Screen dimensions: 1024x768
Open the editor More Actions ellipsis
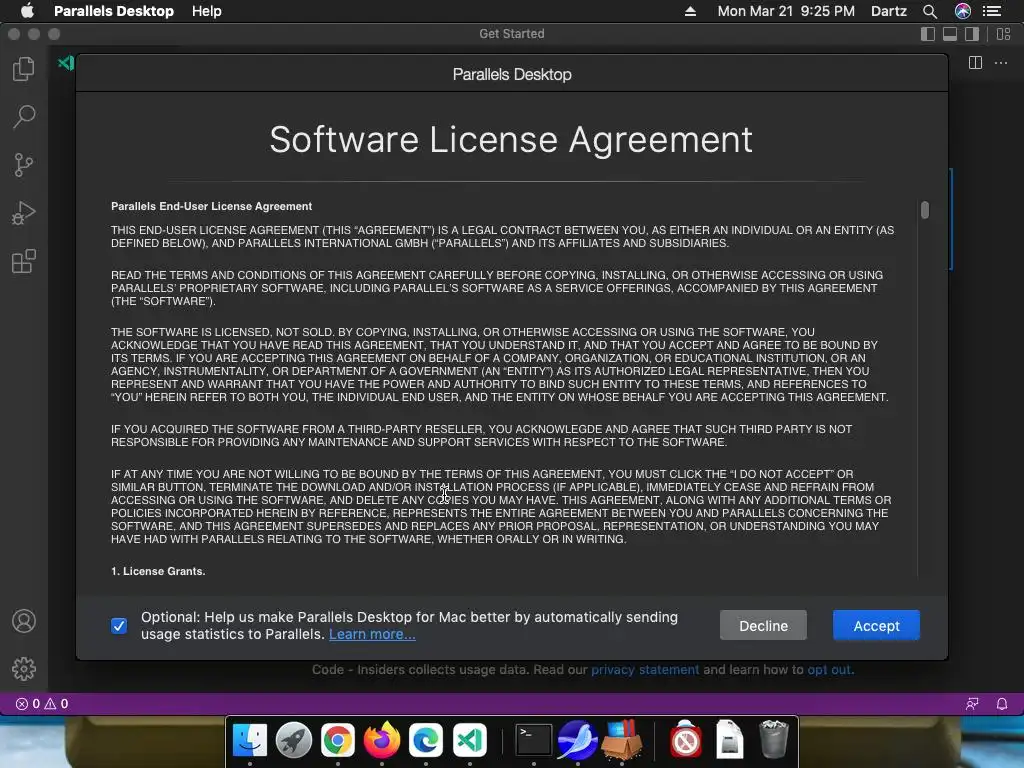tap(1001, 63)
